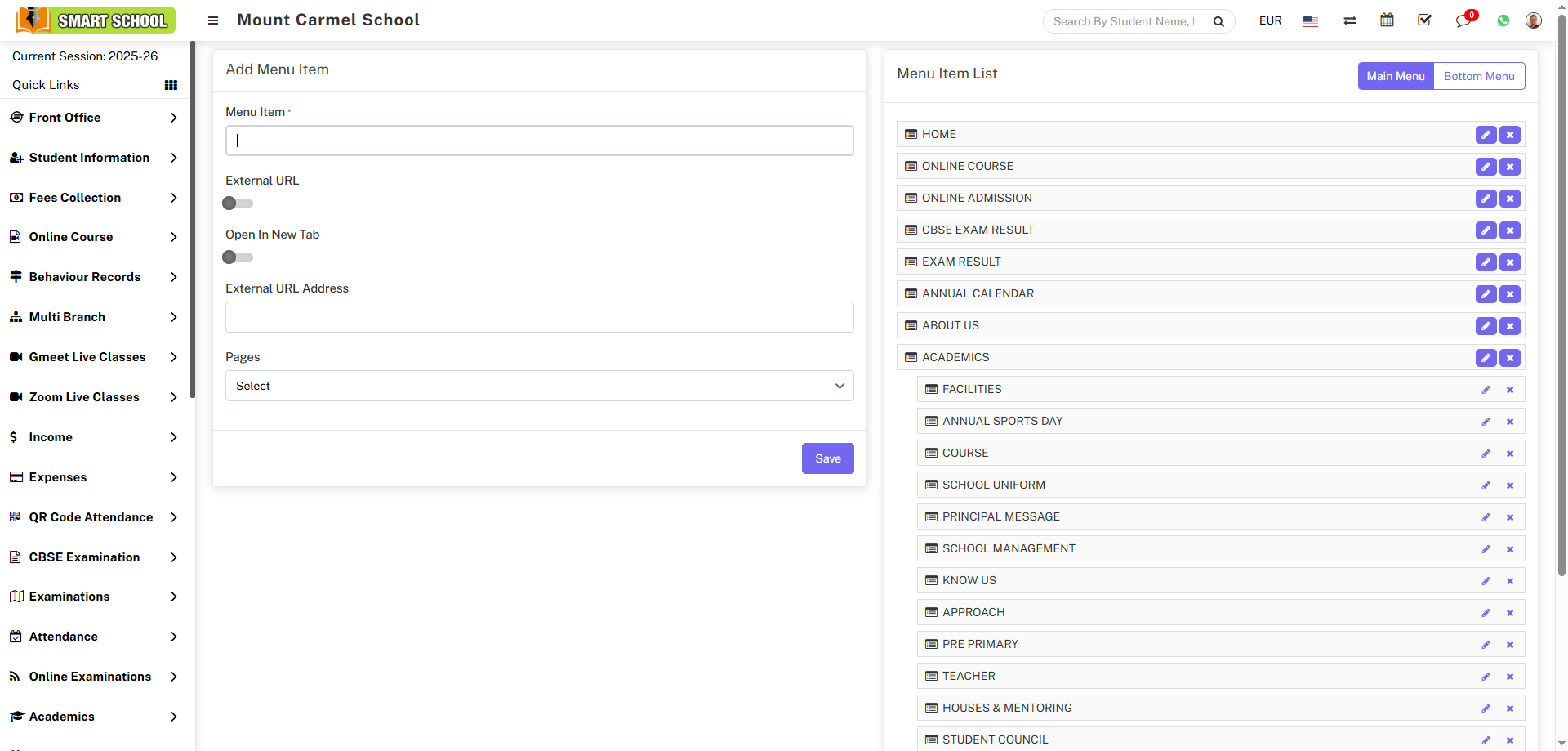
Task: Switch to the Bottom Menu tab
Action: (1478, 76)
